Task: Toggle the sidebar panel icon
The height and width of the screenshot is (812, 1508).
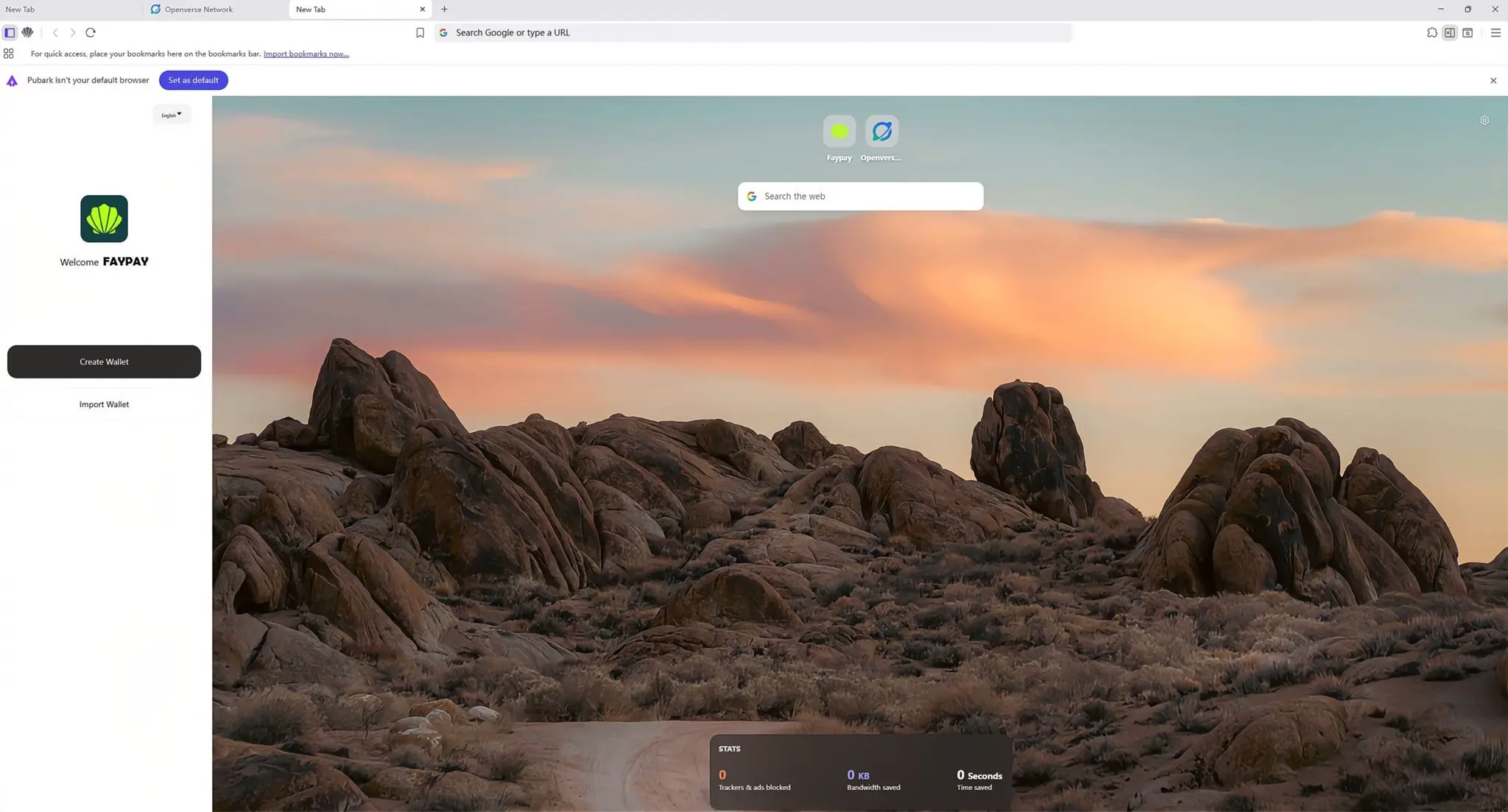Action: point(10,32)
